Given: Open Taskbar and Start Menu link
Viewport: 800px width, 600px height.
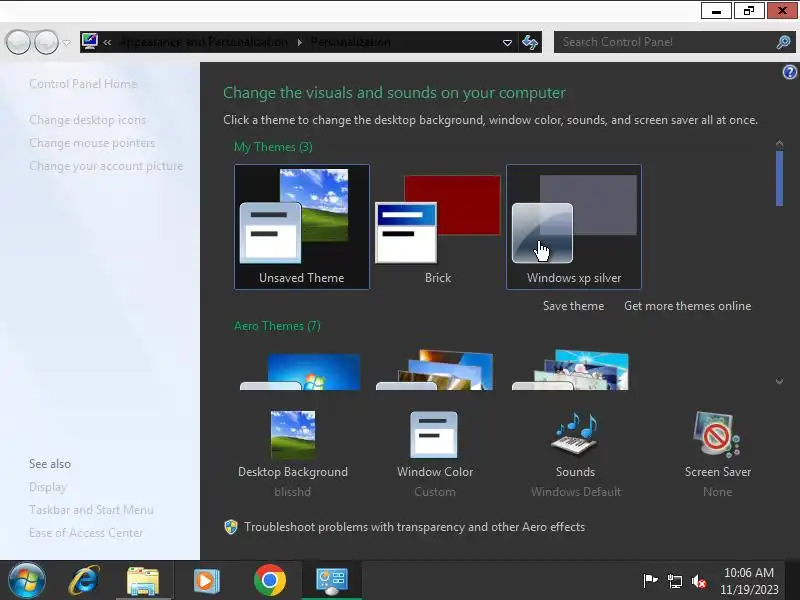Looking at the screenshot, I should pos(91,510).
